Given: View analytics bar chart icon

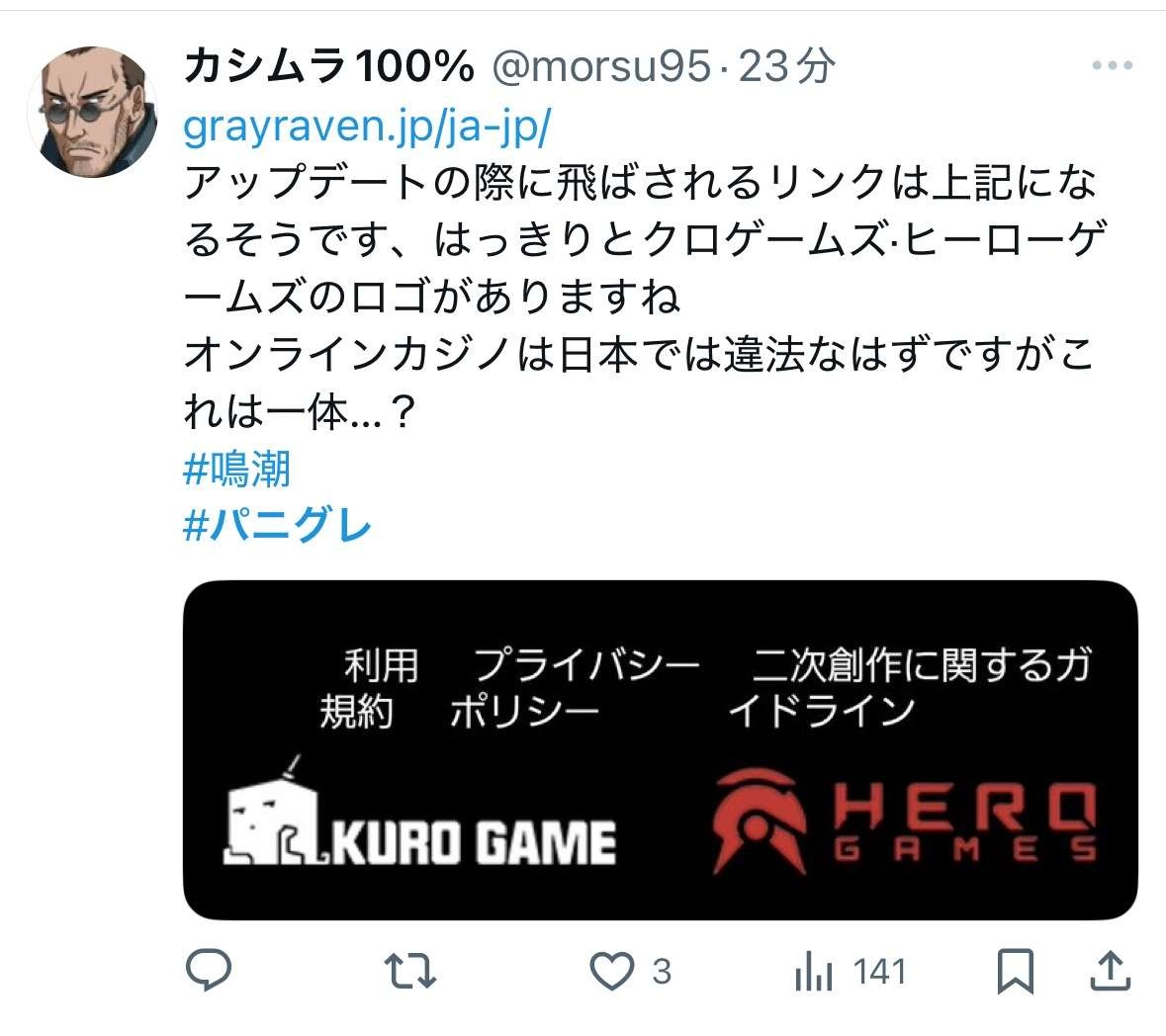Looking at the screenshot, I should coord(814,971).
